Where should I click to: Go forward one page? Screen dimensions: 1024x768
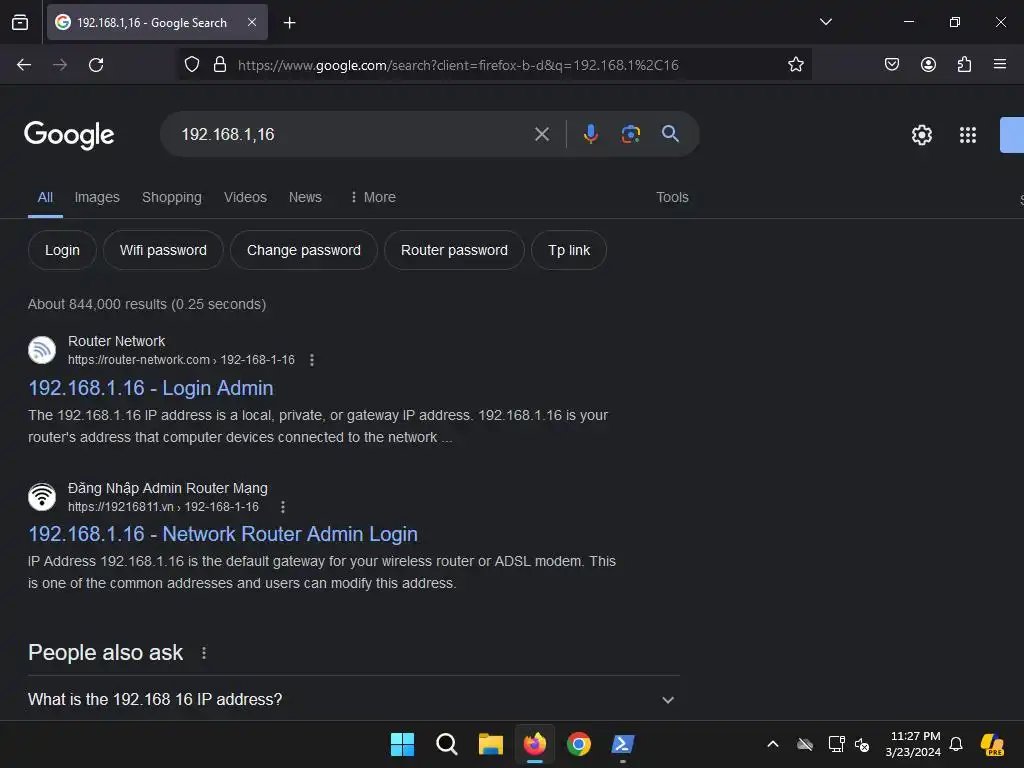click(60, 65)
